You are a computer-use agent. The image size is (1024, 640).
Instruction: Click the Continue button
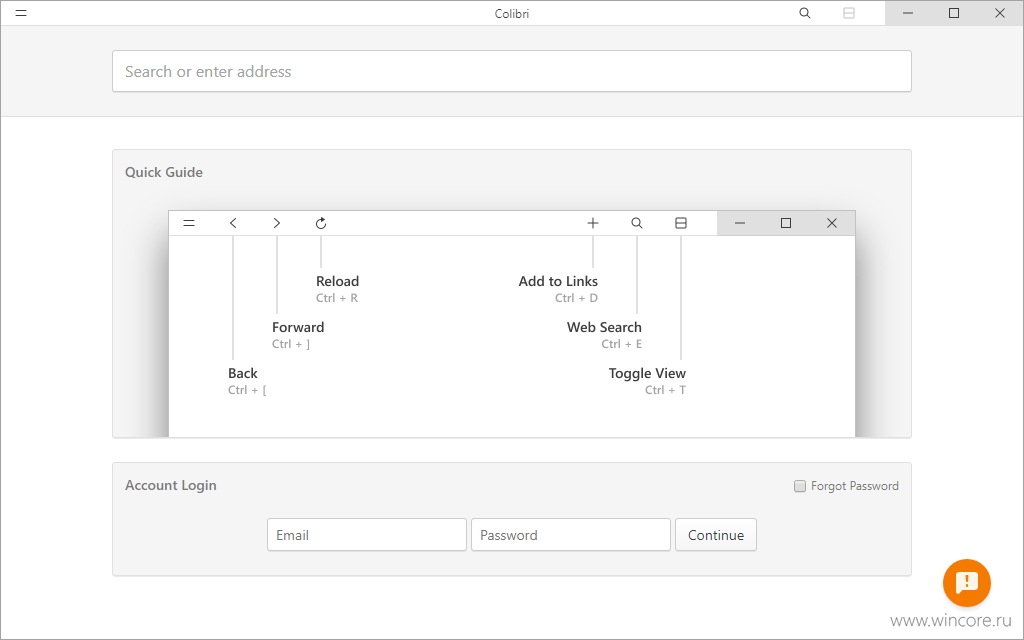coord(716,535)
